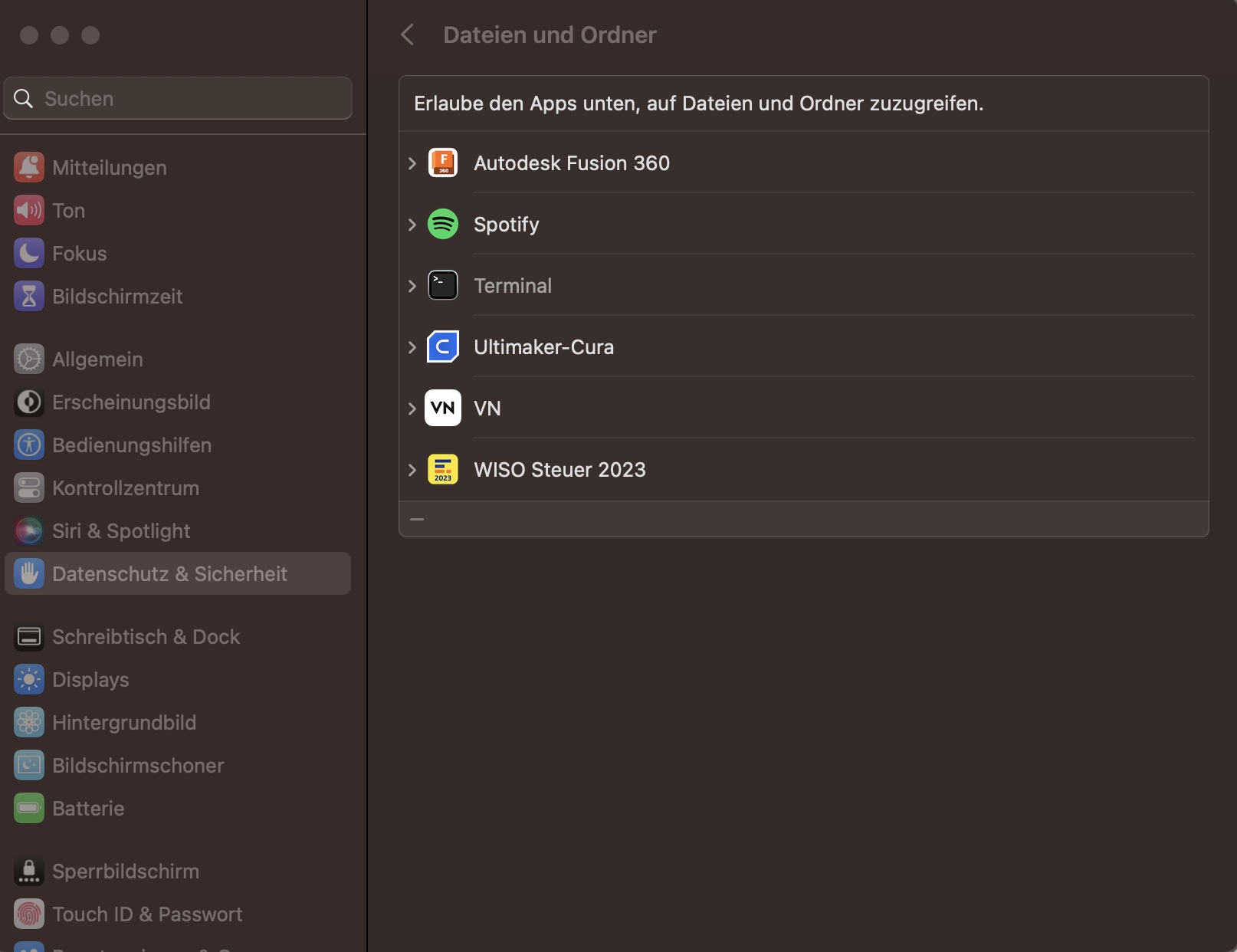Select the Autodesk Fusion 360 label
1237x952 pixels.
572,163
